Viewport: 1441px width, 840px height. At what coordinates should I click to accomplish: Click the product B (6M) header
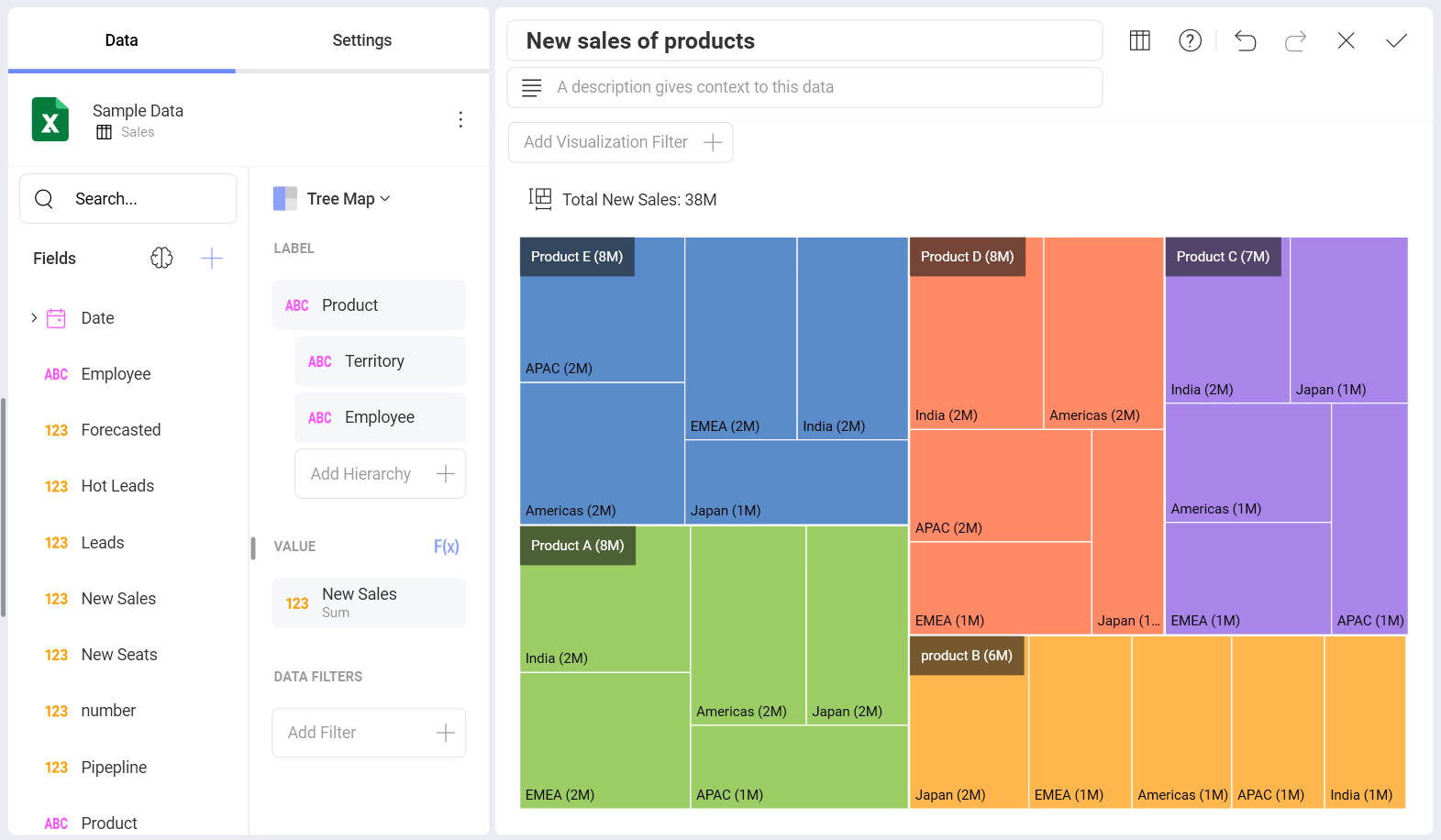(x=967, y=656)
